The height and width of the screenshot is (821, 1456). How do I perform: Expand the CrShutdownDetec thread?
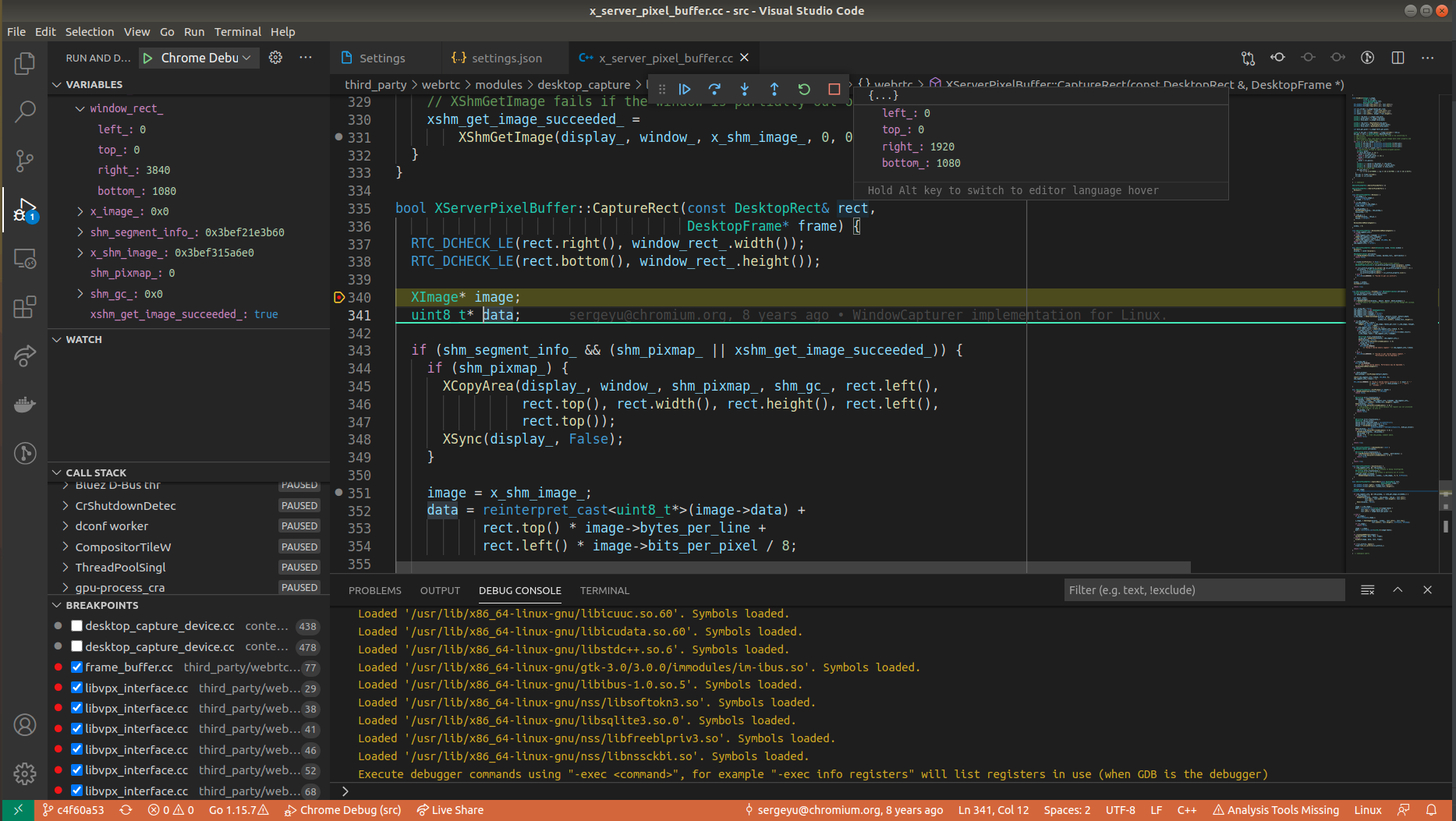(x=66, y=506)
